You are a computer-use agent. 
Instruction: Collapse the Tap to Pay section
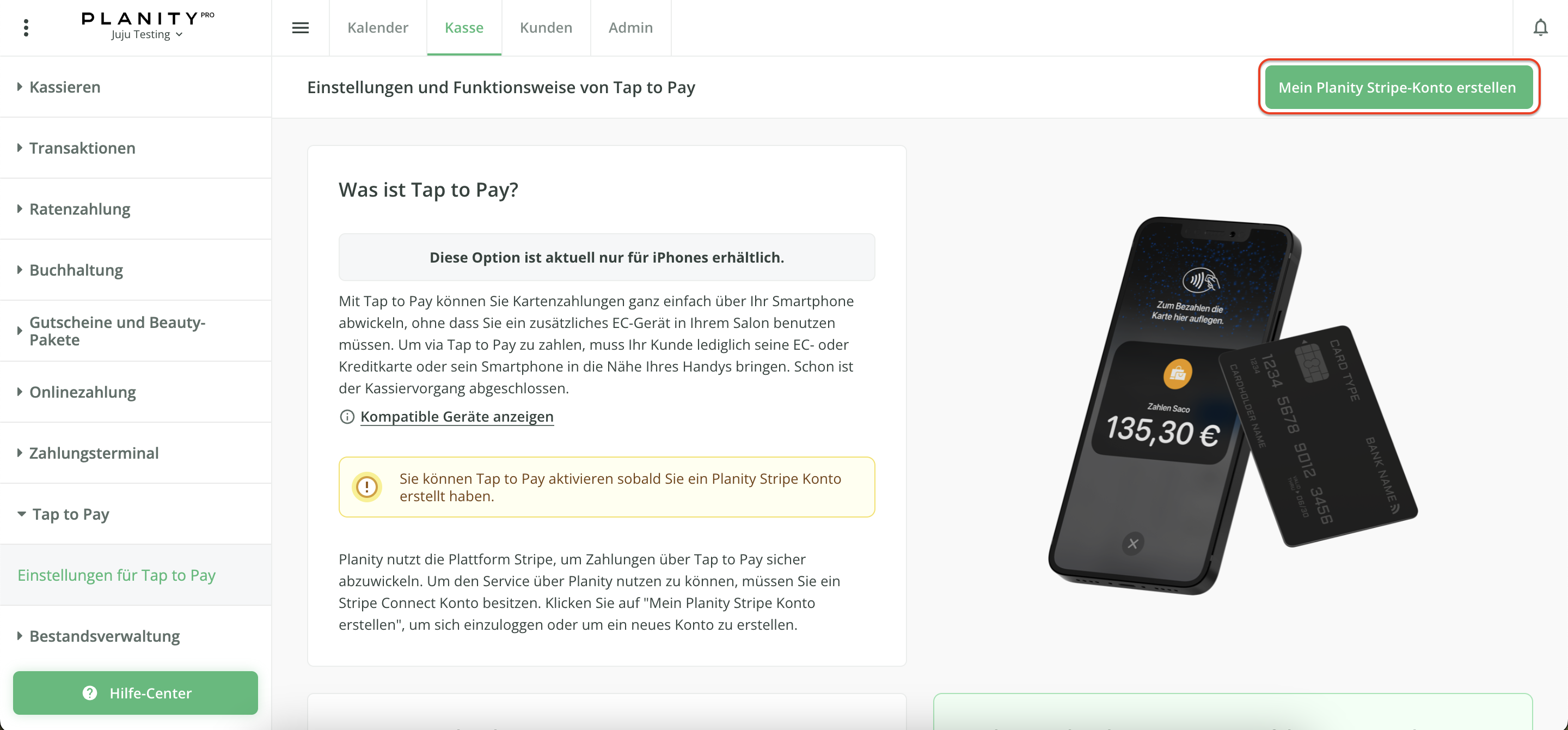(x=71, y=514)
